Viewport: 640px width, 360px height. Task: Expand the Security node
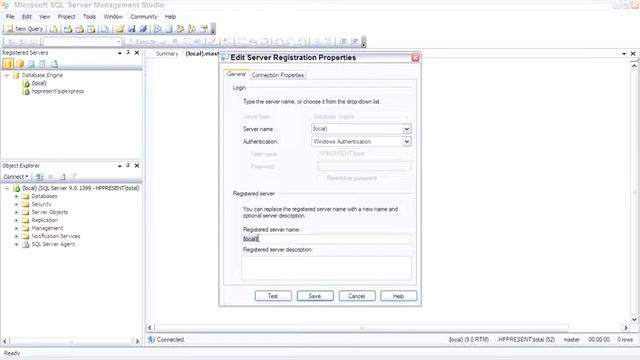pyautogui.click(x=16, y=204)
